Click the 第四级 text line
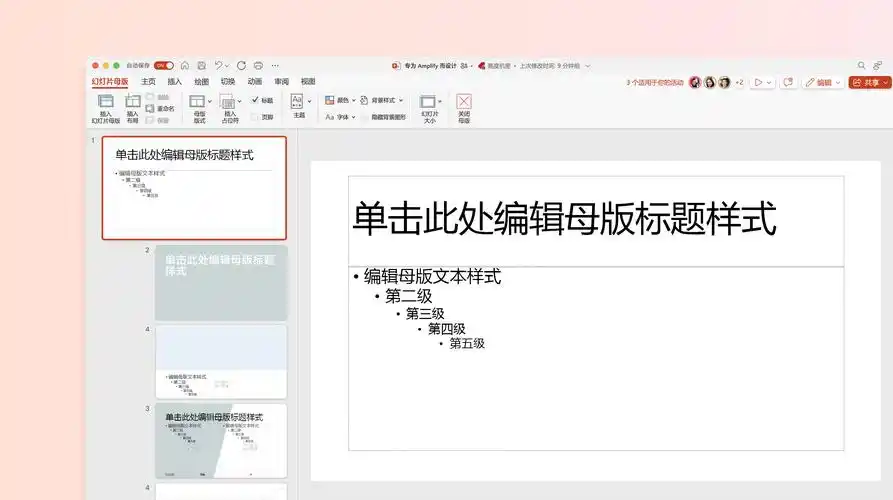Viewport: 893px width, 500px height. pyautogui.click(x=446, y=329)
